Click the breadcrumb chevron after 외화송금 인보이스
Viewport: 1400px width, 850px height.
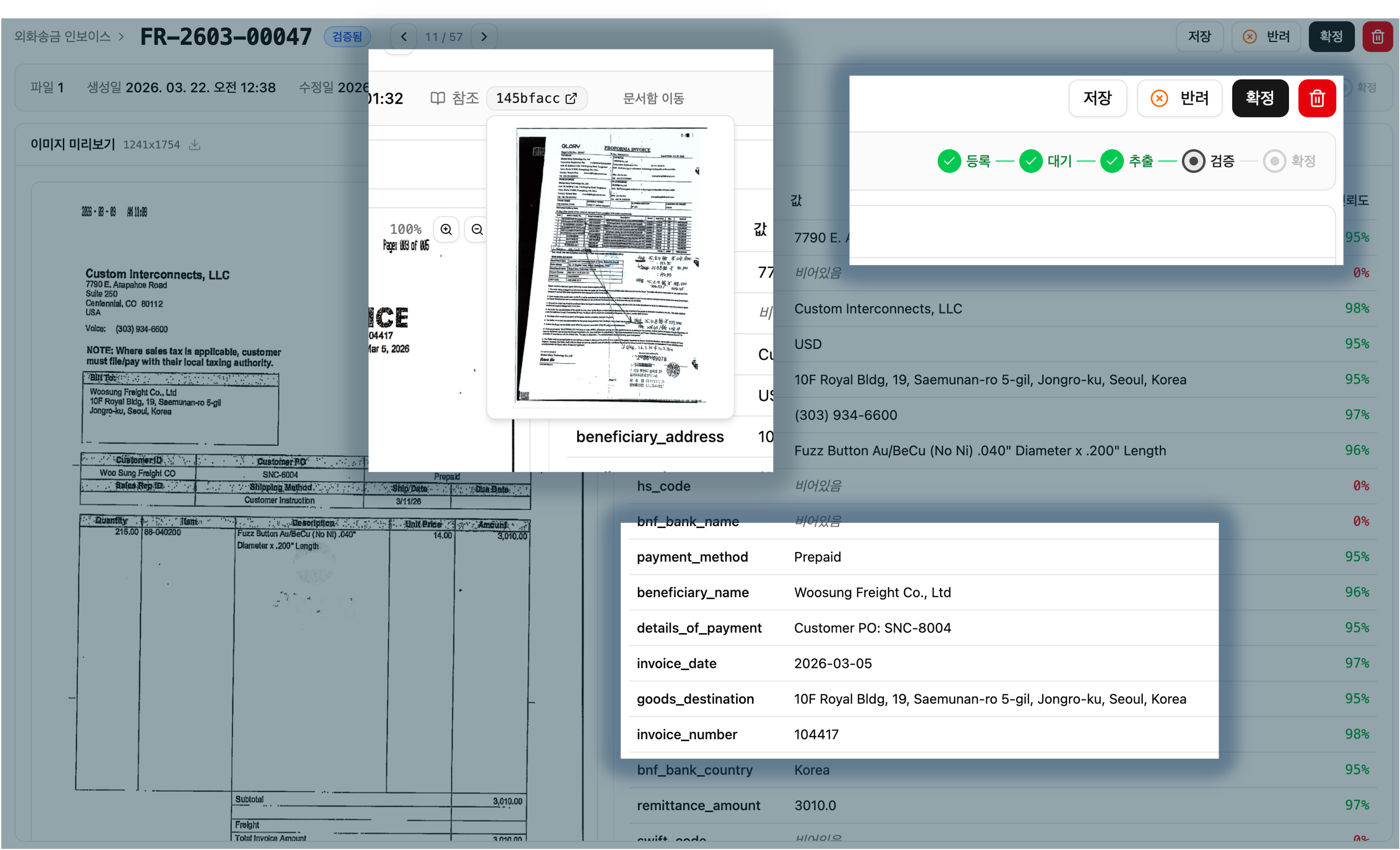coord(121,36)
